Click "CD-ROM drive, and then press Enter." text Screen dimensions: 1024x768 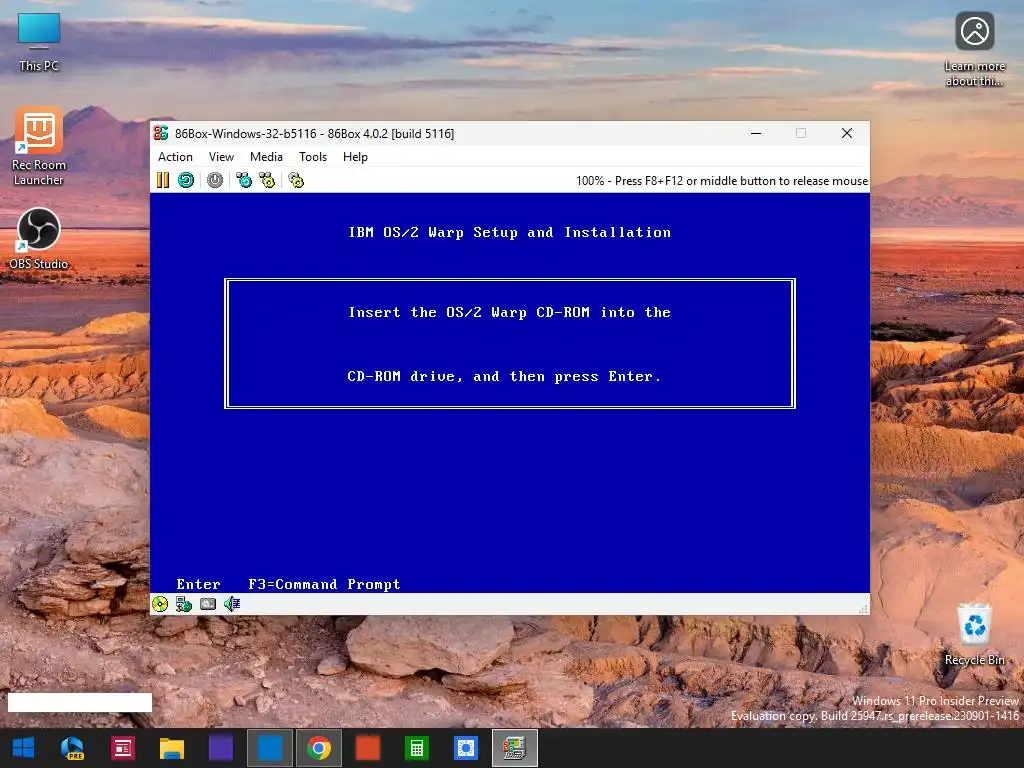click(x=504, y=376)
